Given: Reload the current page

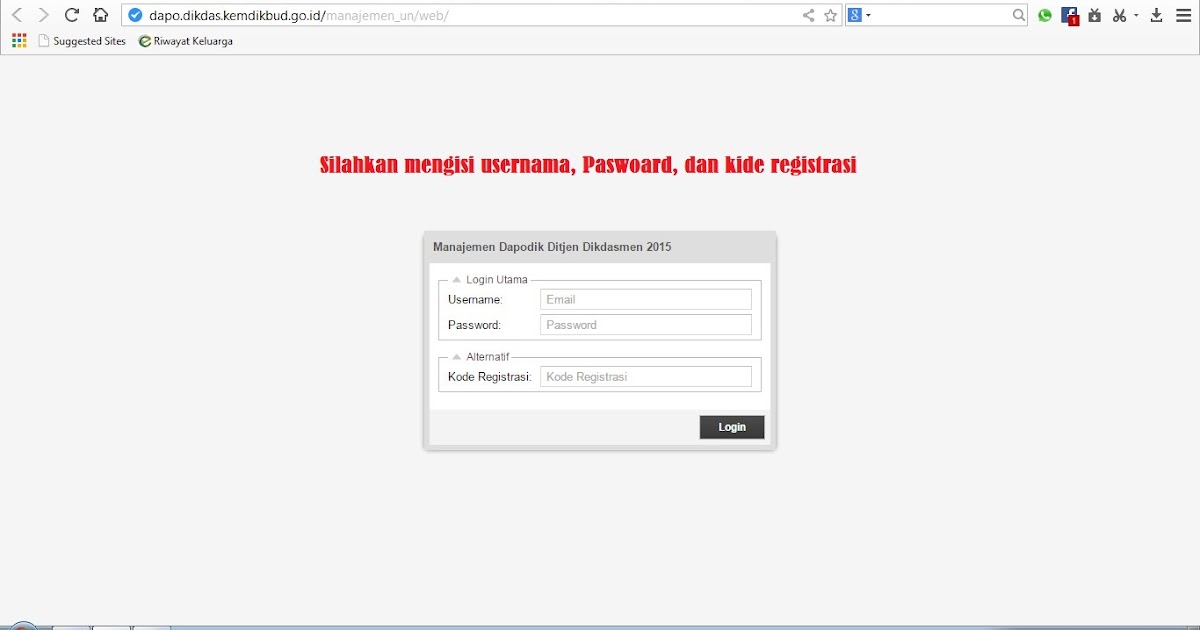Looking at the screenshot, I should (x=71, y=15).
